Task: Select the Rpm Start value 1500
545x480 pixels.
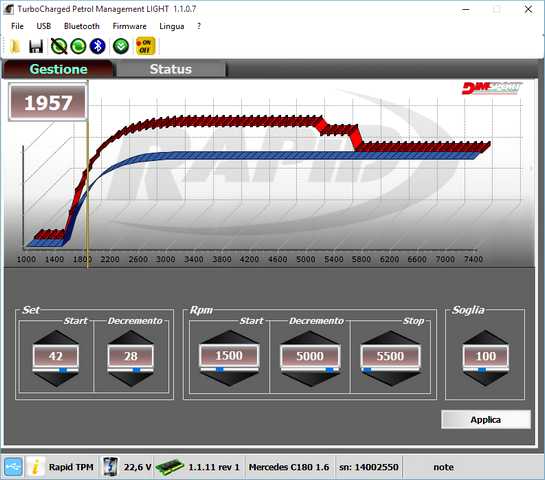Action: tap(229, 355)
